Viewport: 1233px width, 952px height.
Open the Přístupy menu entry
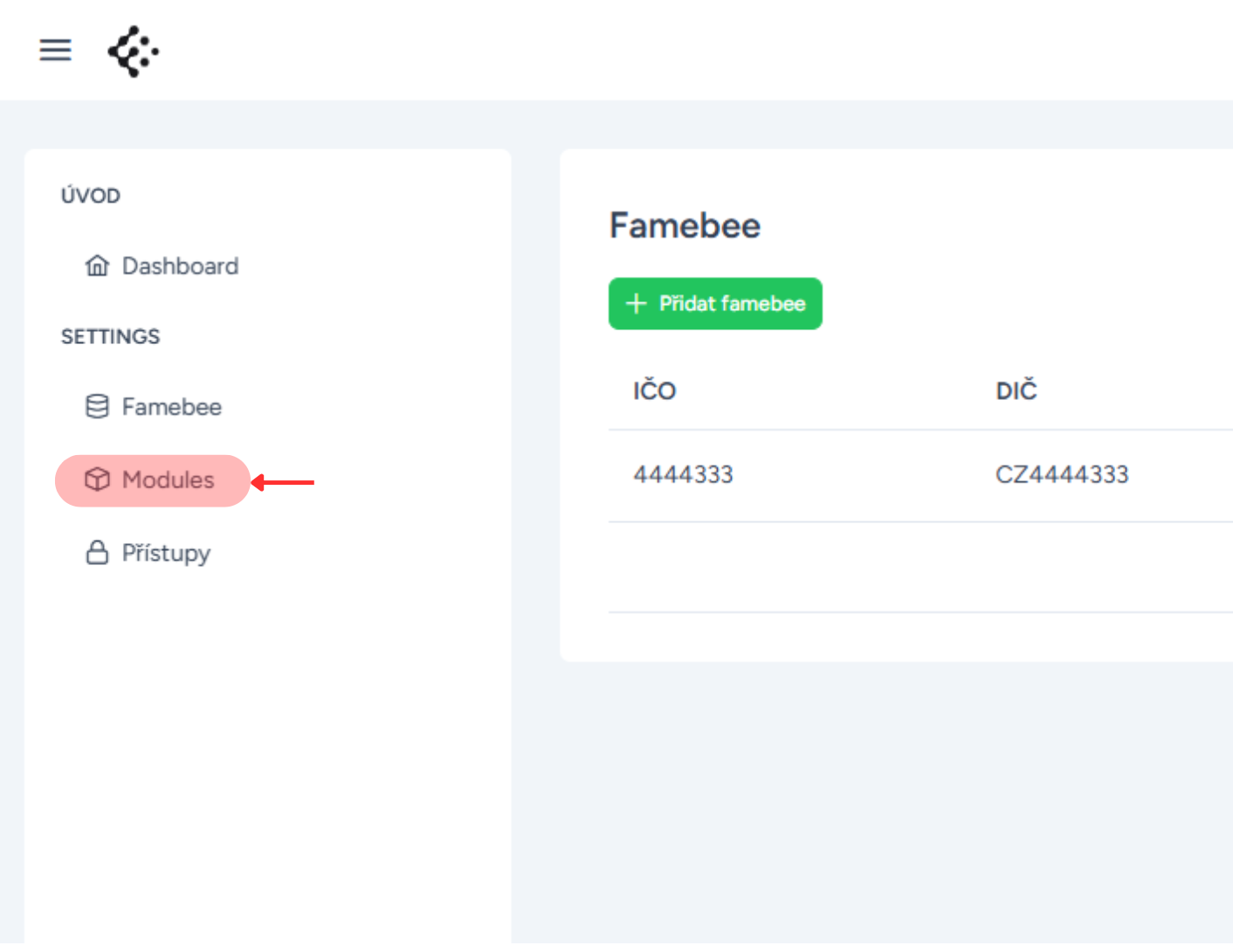[148, 553]
